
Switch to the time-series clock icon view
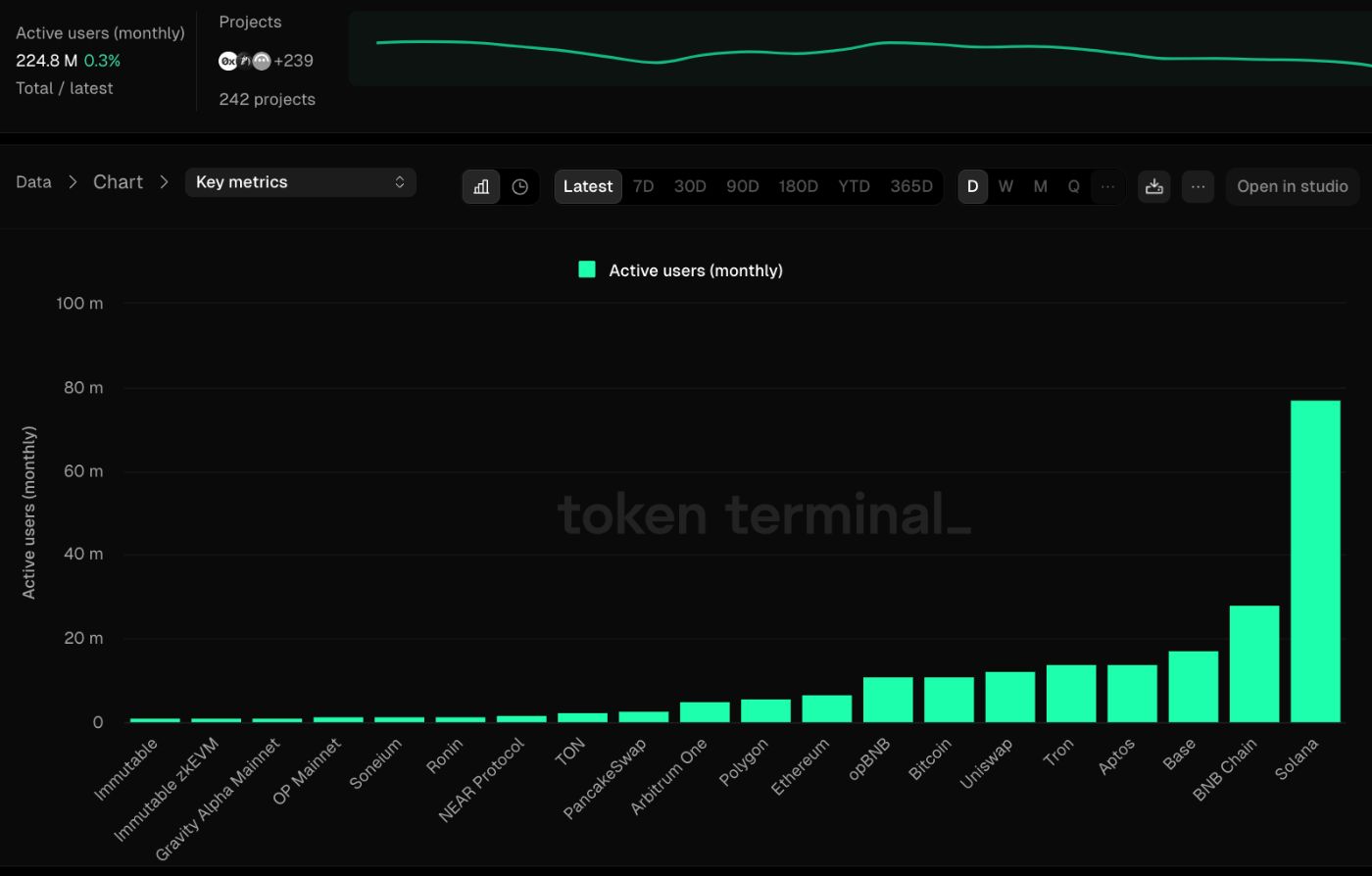pos(519,186)
